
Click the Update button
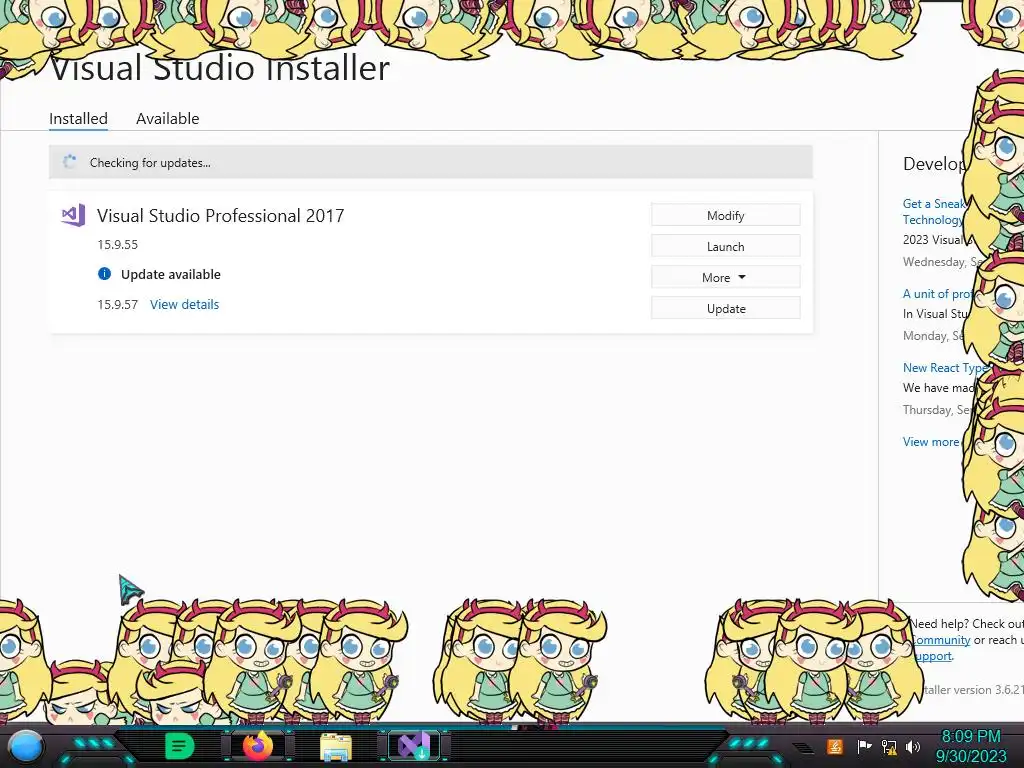[x=726, y=308]
